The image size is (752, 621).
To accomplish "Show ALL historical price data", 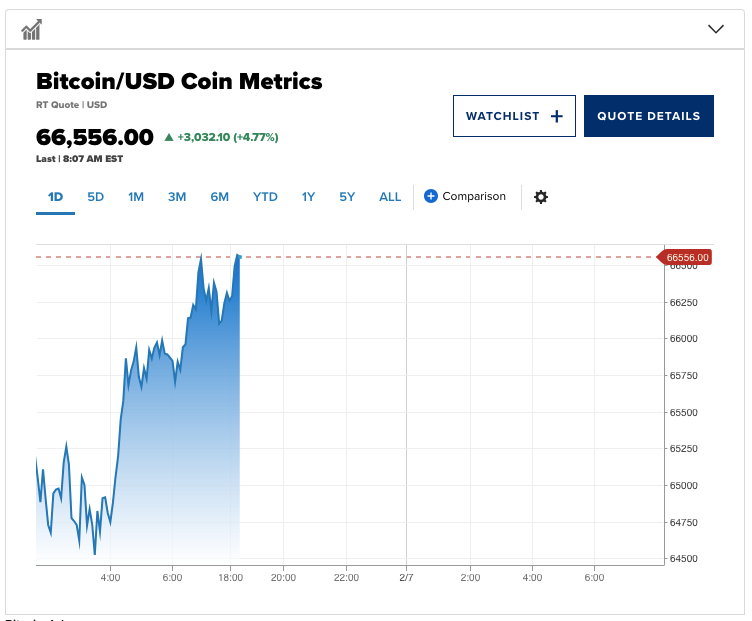I will pyautogui.click(x=390, y=197).
